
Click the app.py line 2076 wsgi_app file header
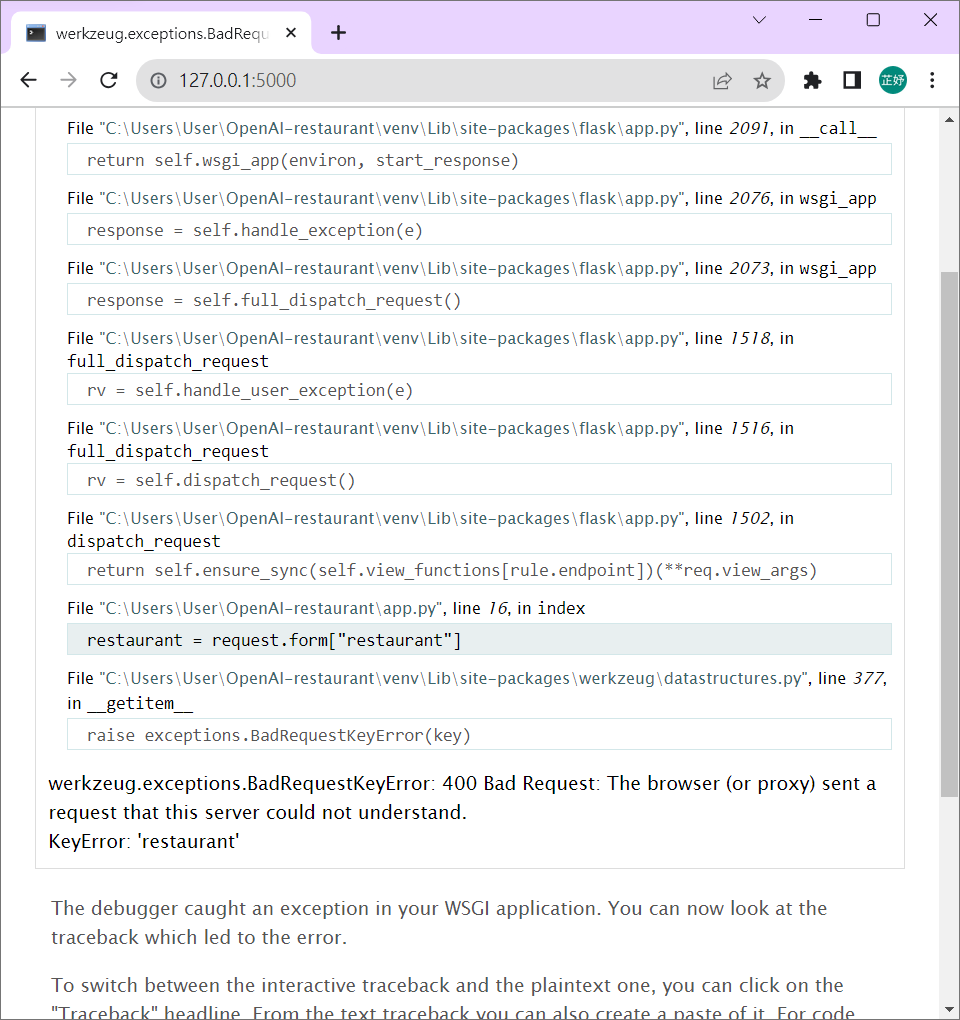(472, 198)
